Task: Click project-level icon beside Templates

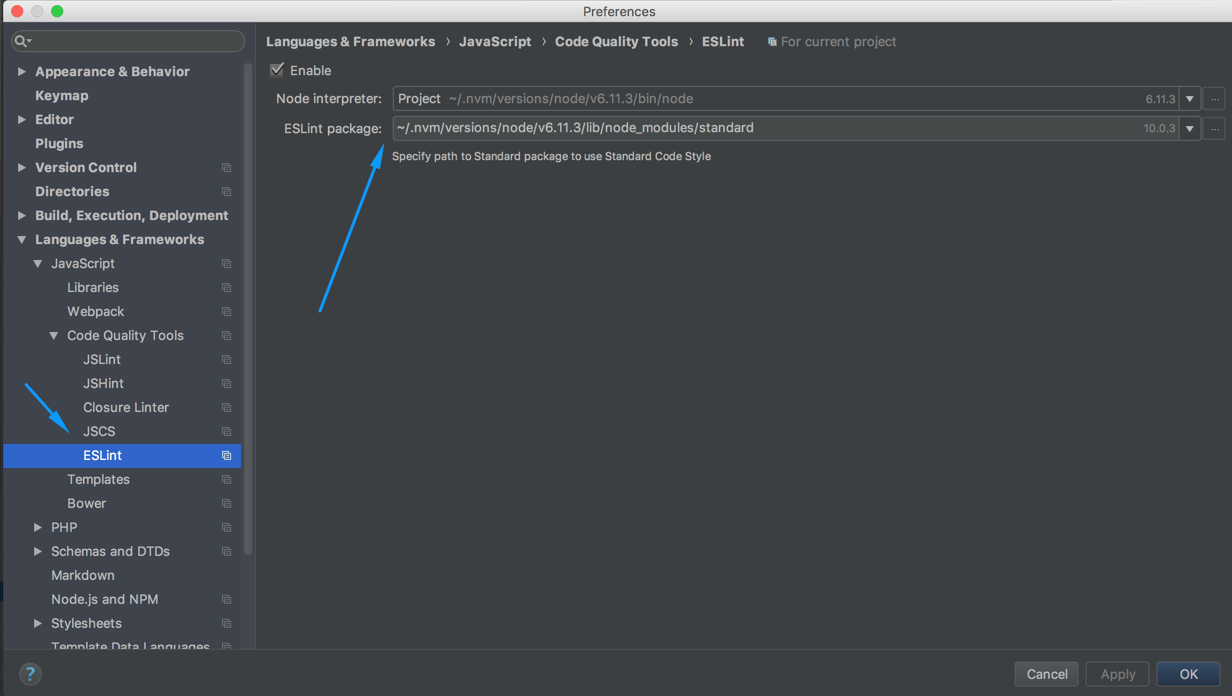Action: coord(226,480)
